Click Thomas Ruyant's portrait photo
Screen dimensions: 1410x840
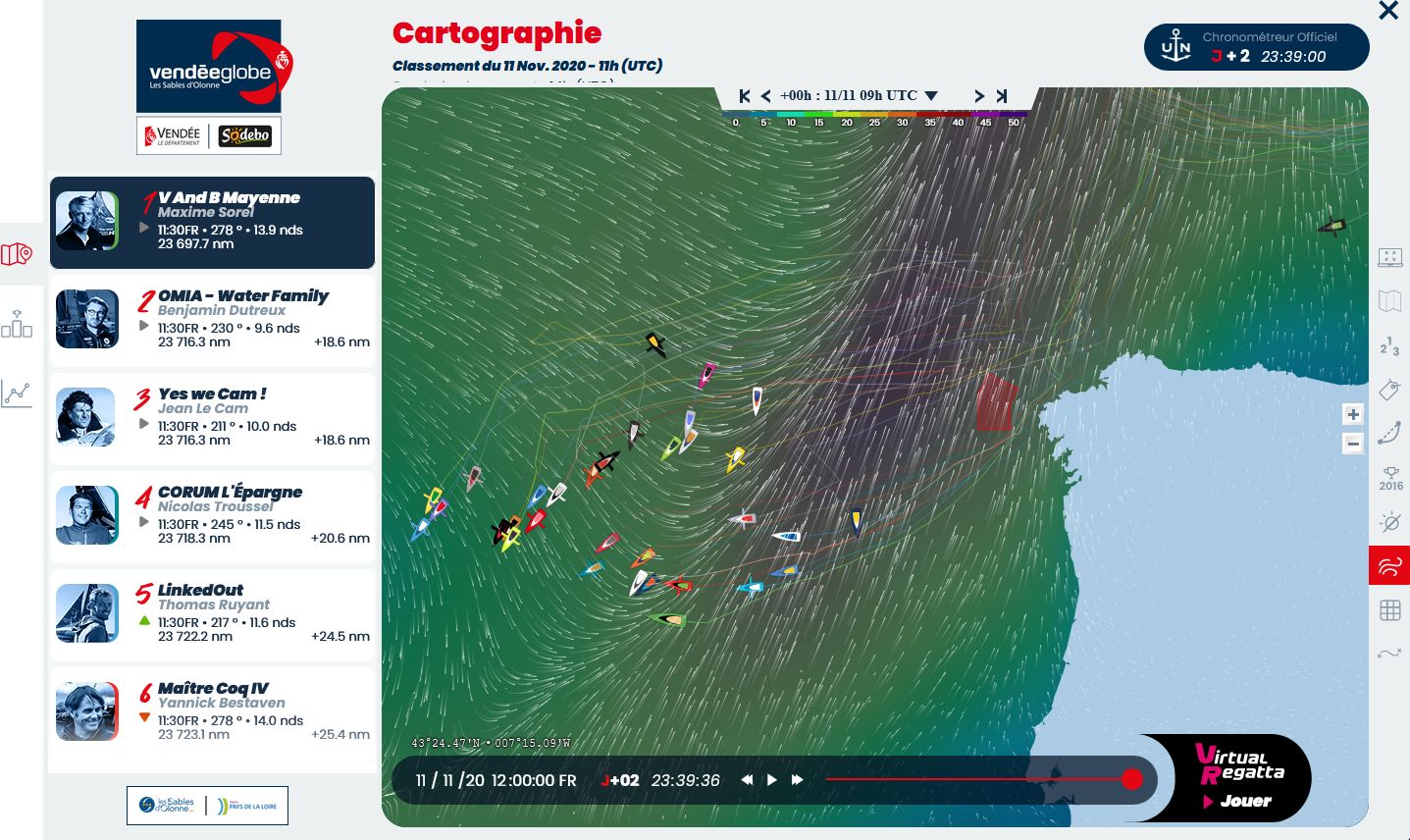click(x=87, y=613)
